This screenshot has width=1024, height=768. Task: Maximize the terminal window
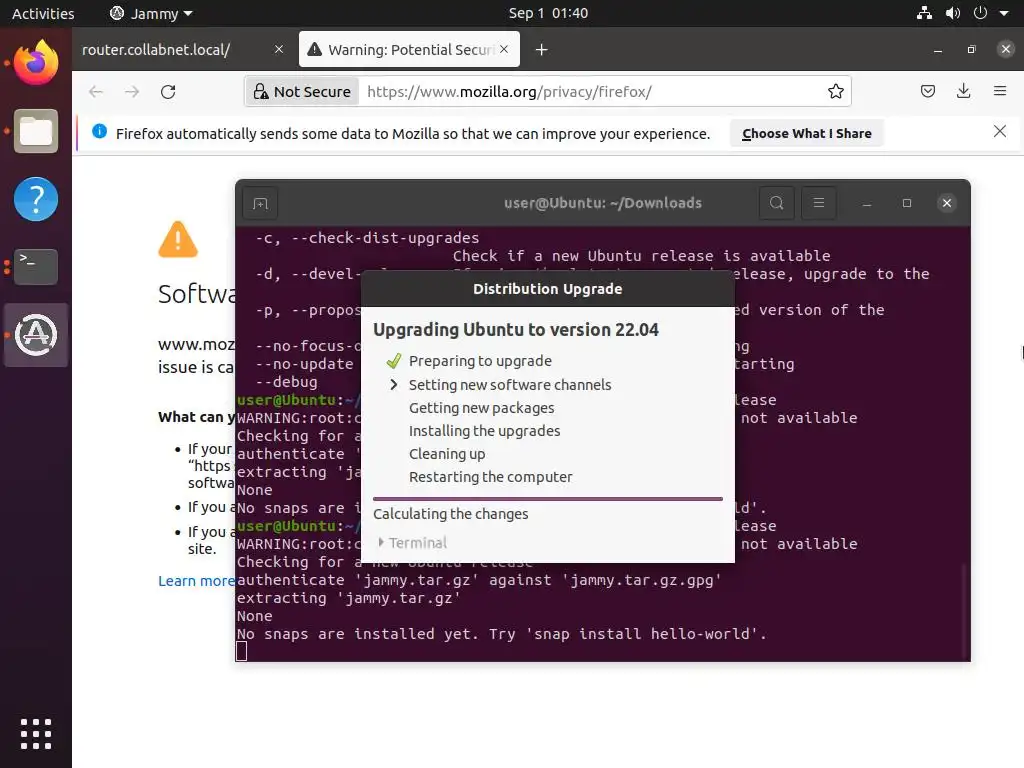(x=906, y=203)
